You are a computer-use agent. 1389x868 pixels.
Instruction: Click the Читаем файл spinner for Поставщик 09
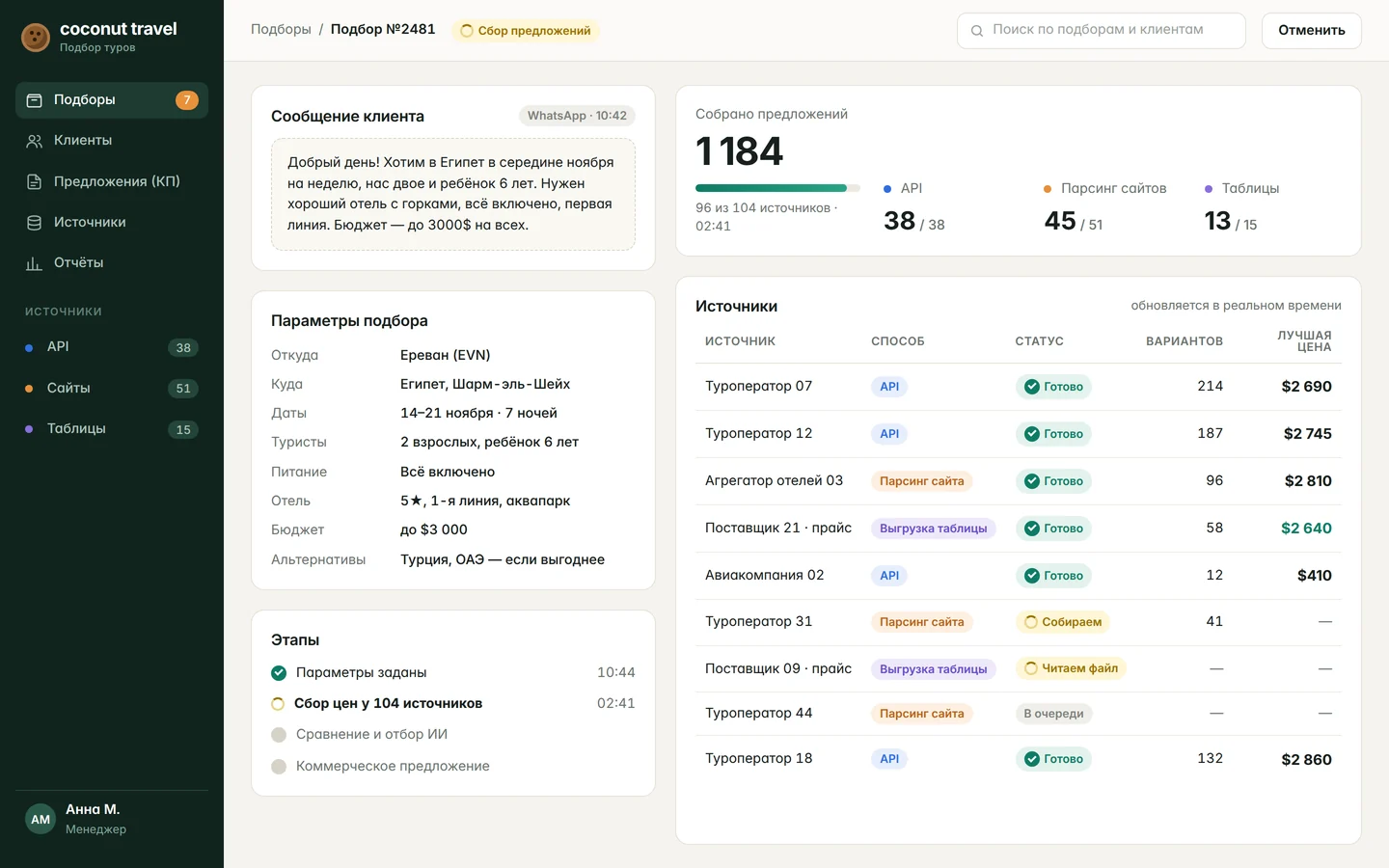click(x=1031, y=668)
